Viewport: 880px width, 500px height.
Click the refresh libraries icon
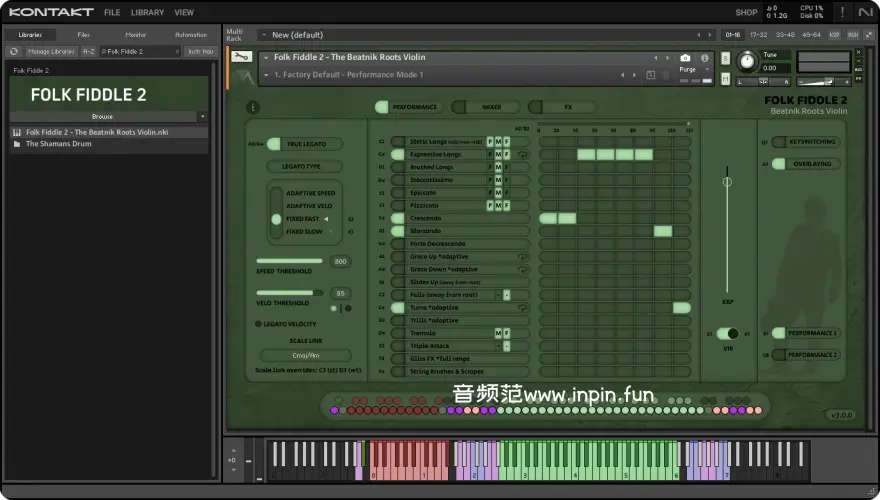pyautogui.click(x=14, y=51)
